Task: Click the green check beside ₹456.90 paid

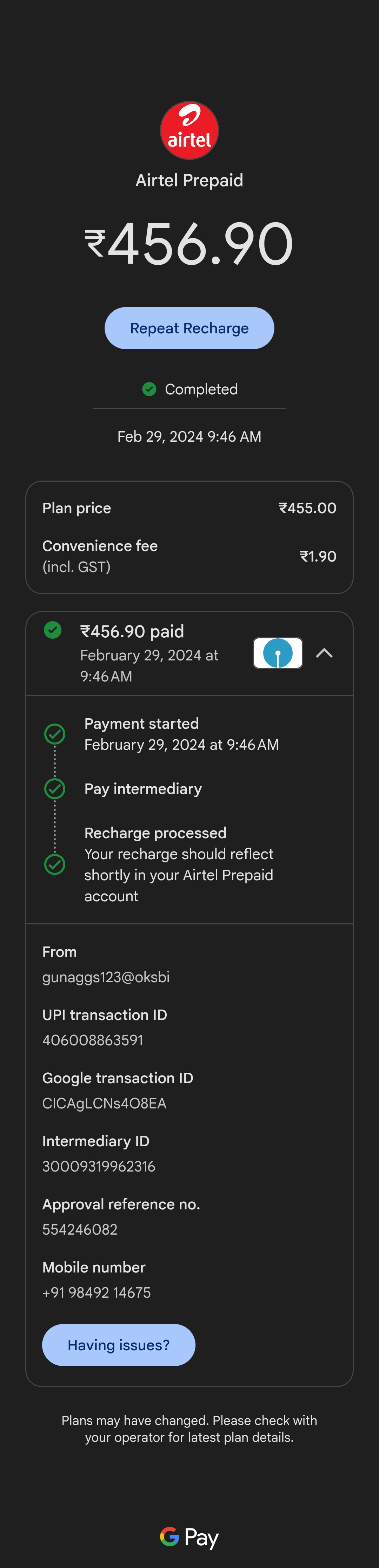Action: tap(53, 630)
